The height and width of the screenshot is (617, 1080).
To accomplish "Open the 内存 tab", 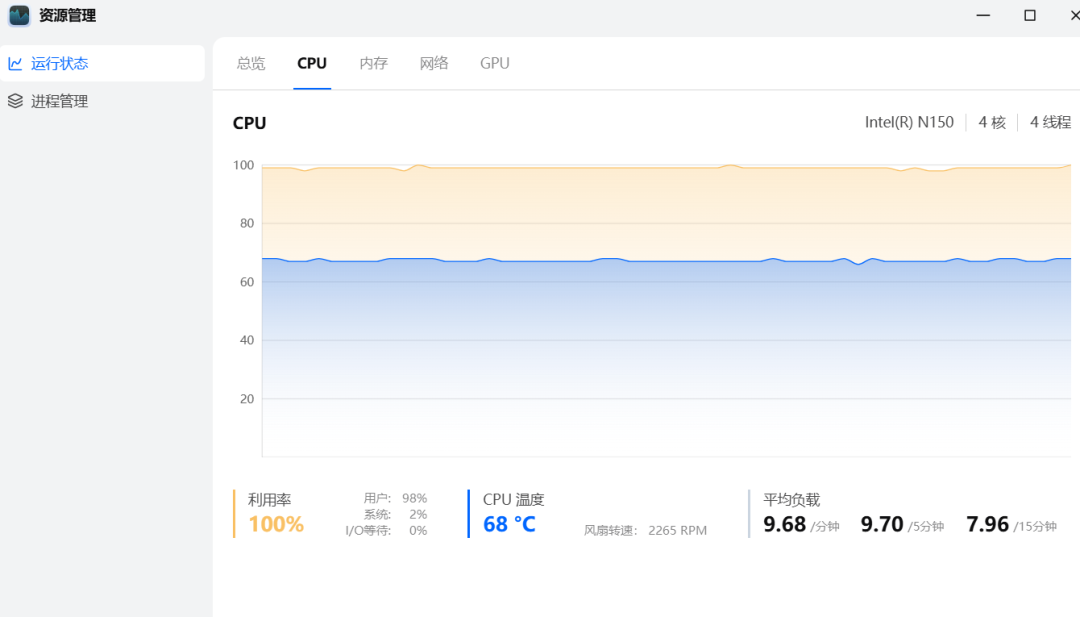I will pyautogui.click(x=373, y=63).
